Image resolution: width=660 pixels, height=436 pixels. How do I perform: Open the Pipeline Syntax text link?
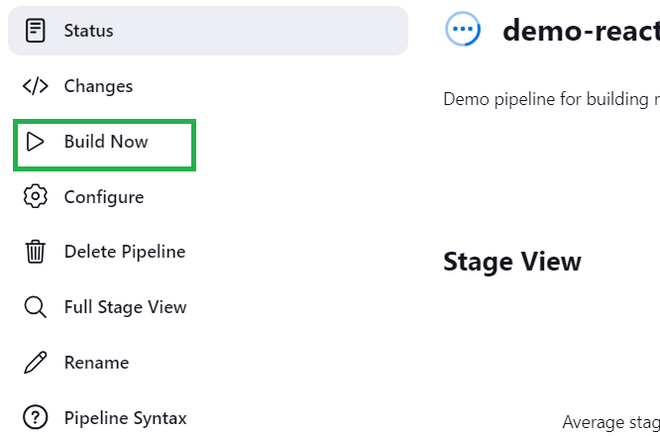[x=125, y=418]
